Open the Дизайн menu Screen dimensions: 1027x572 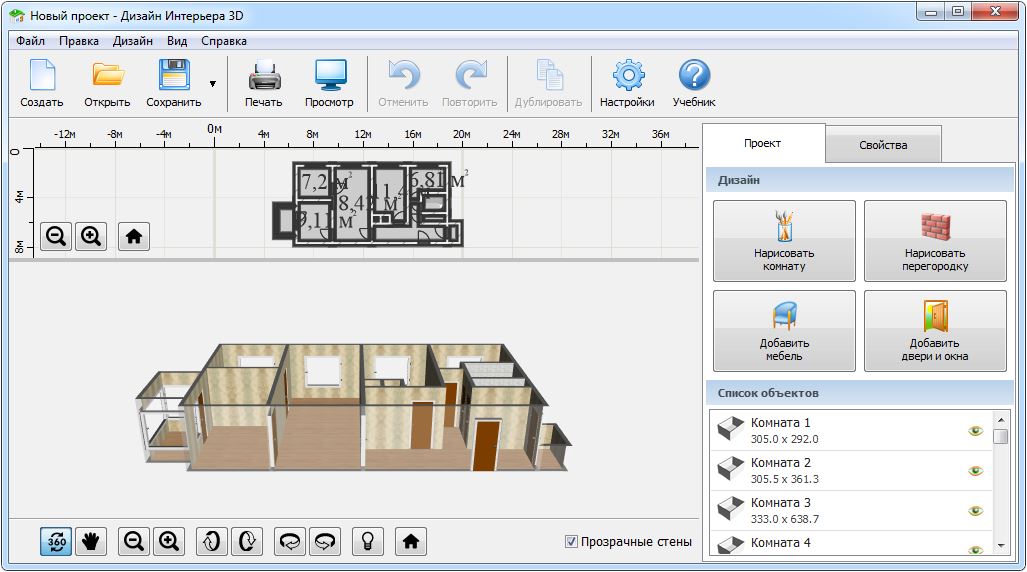click(x=133, y=41)
